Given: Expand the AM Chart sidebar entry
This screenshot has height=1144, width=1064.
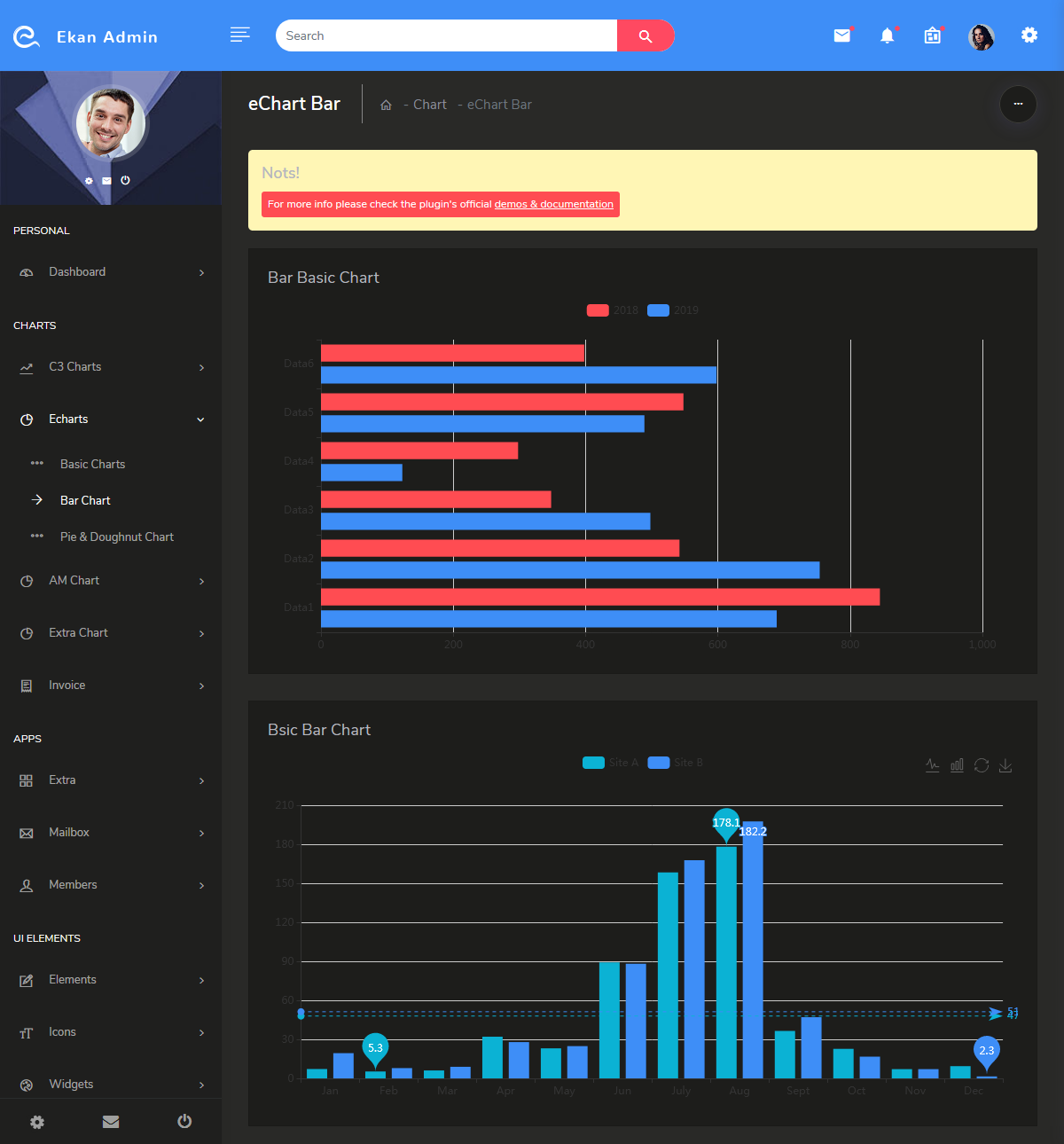Looking at the screenshot, I should 73,580.
